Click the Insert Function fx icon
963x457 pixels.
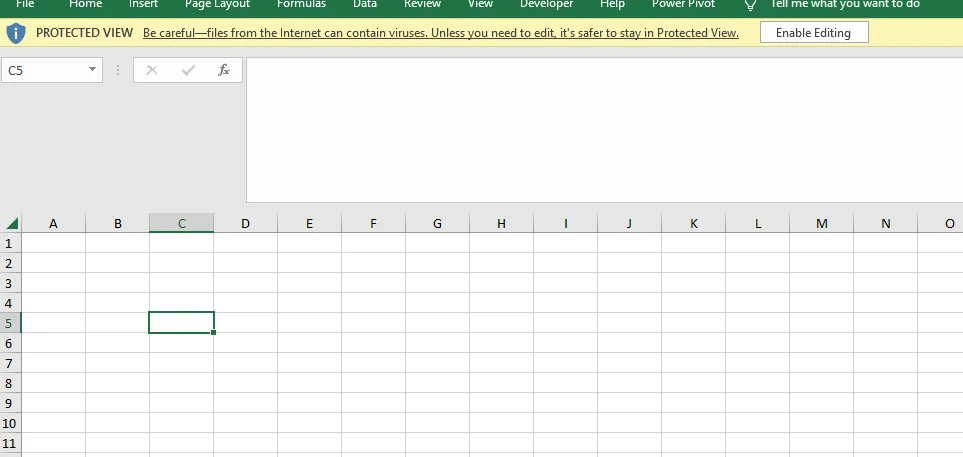pyautogui.click(x=224, y=71)
